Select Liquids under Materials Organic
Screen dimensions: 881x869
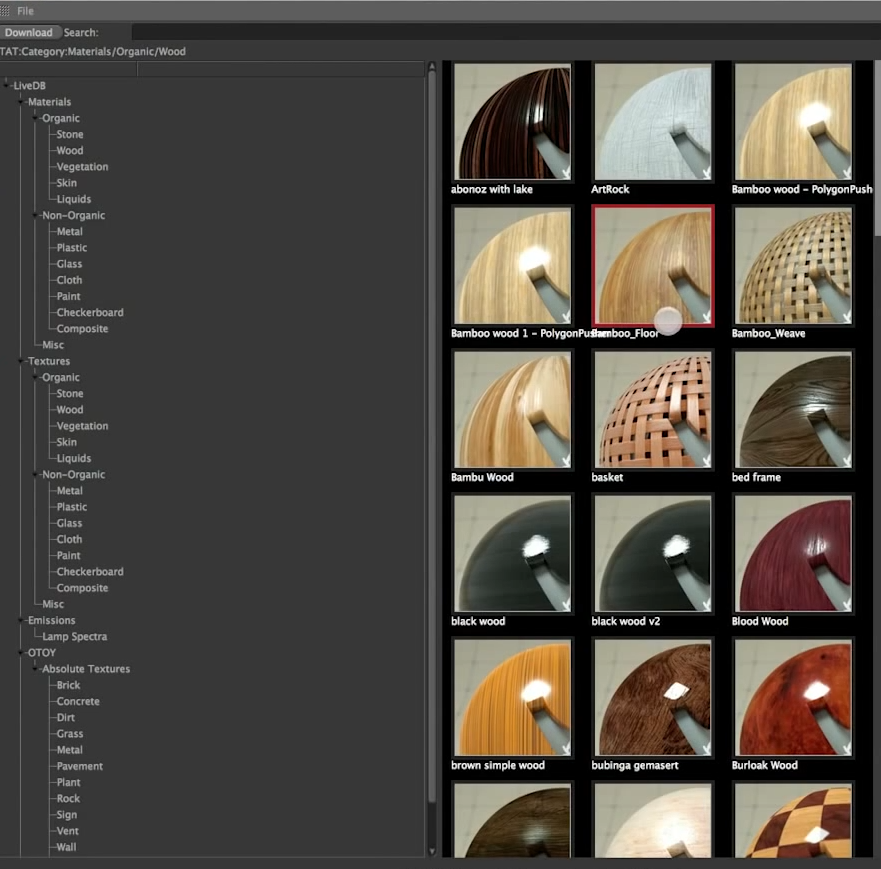(x=74, y=199)
